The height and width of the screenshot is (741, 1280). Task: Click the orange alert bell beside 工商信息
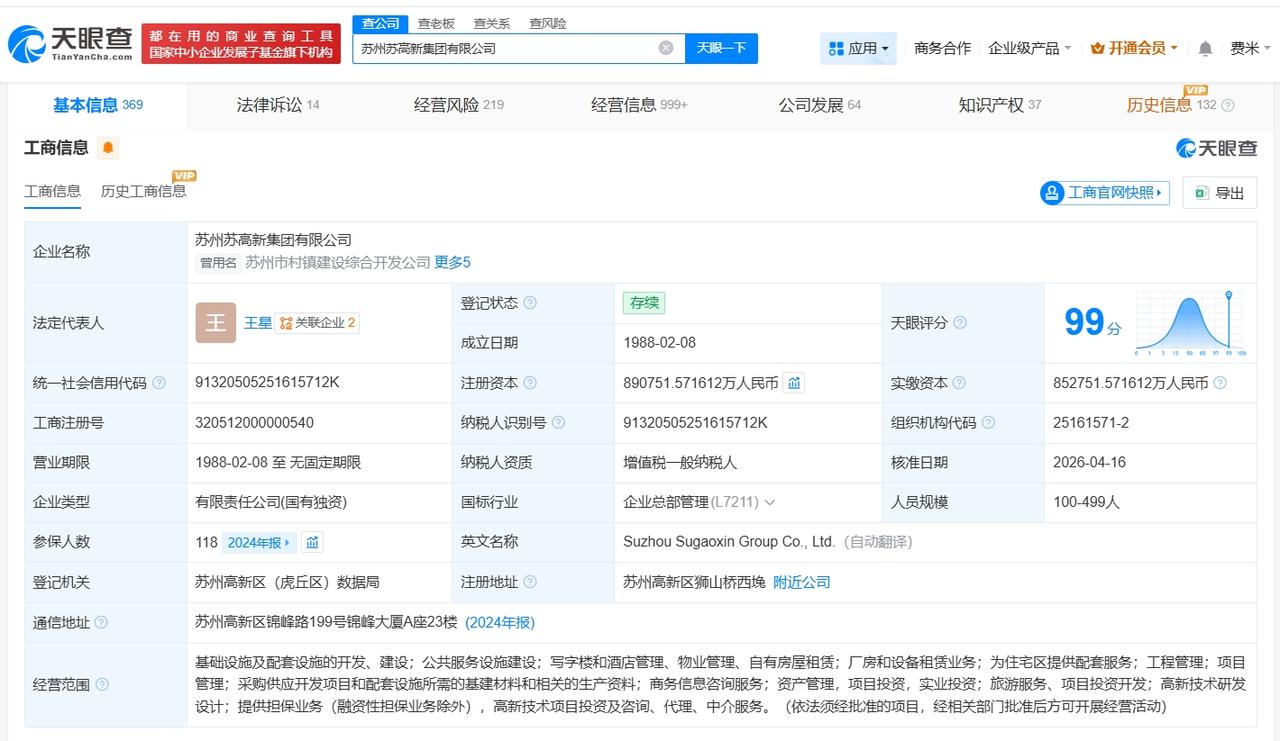pyautogui.click(x=108, y=148)
